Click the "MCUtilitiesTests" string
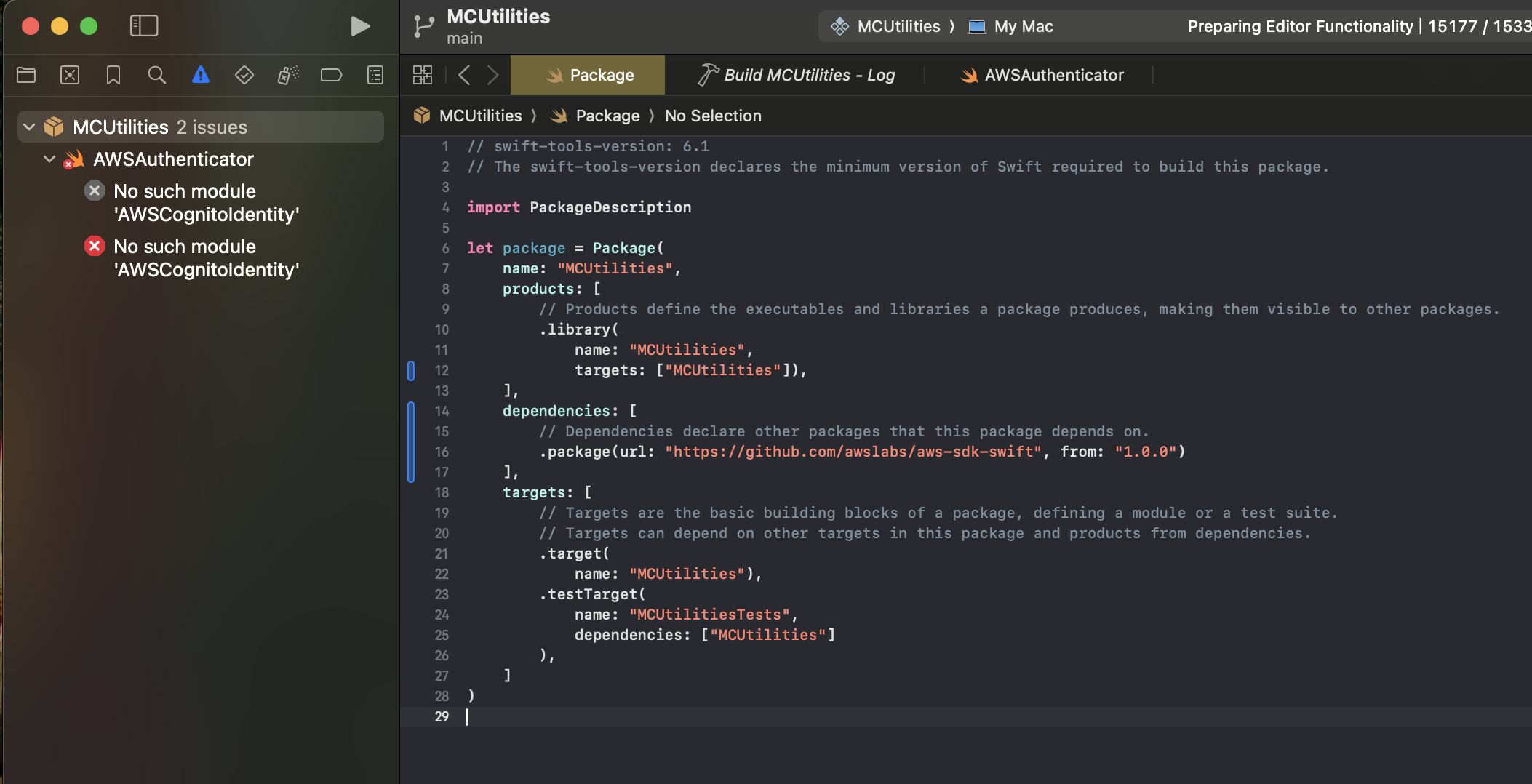 [x=709, y=615]
